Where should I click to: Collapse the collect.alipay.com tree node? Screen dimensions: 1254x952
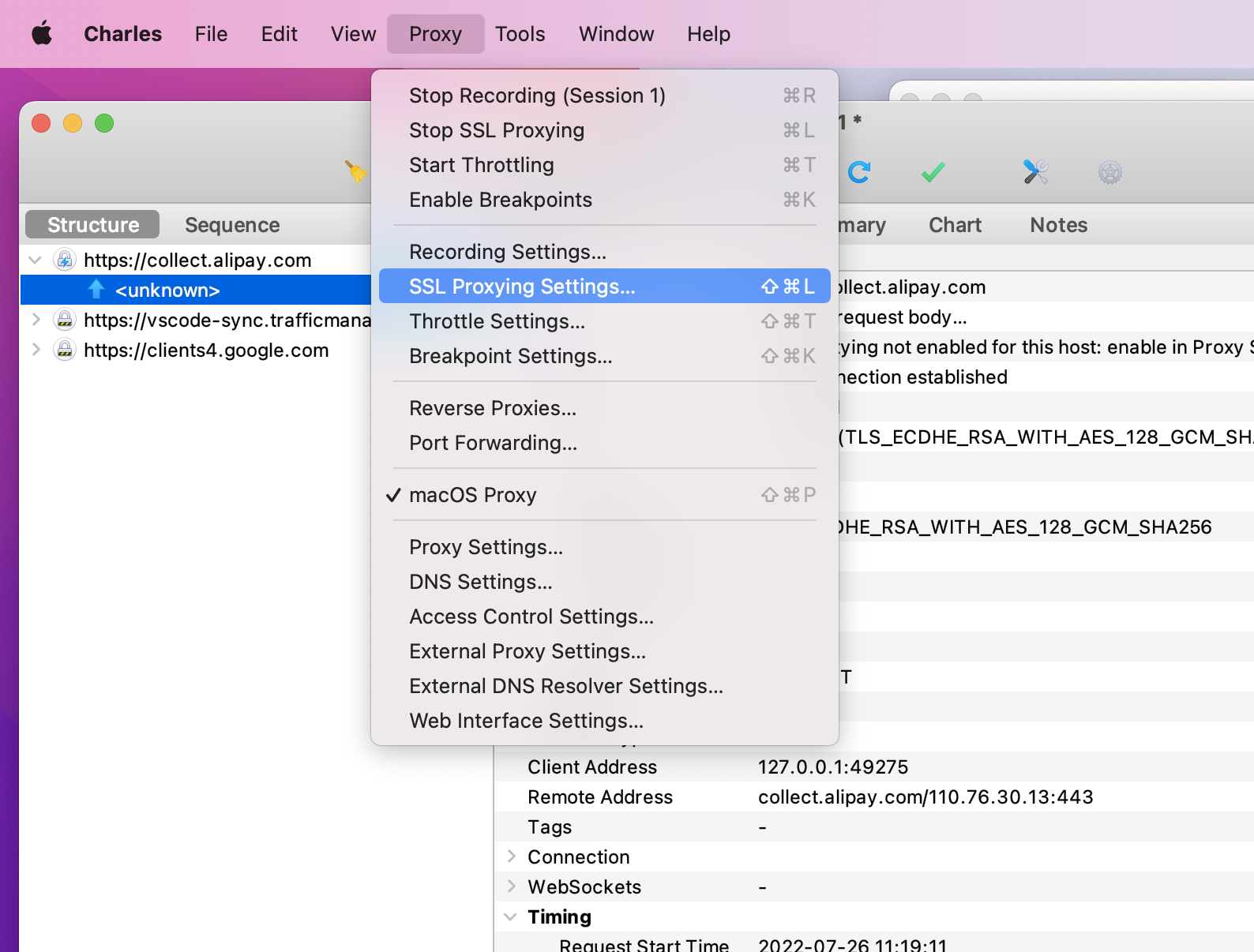[x=36, y=260]
